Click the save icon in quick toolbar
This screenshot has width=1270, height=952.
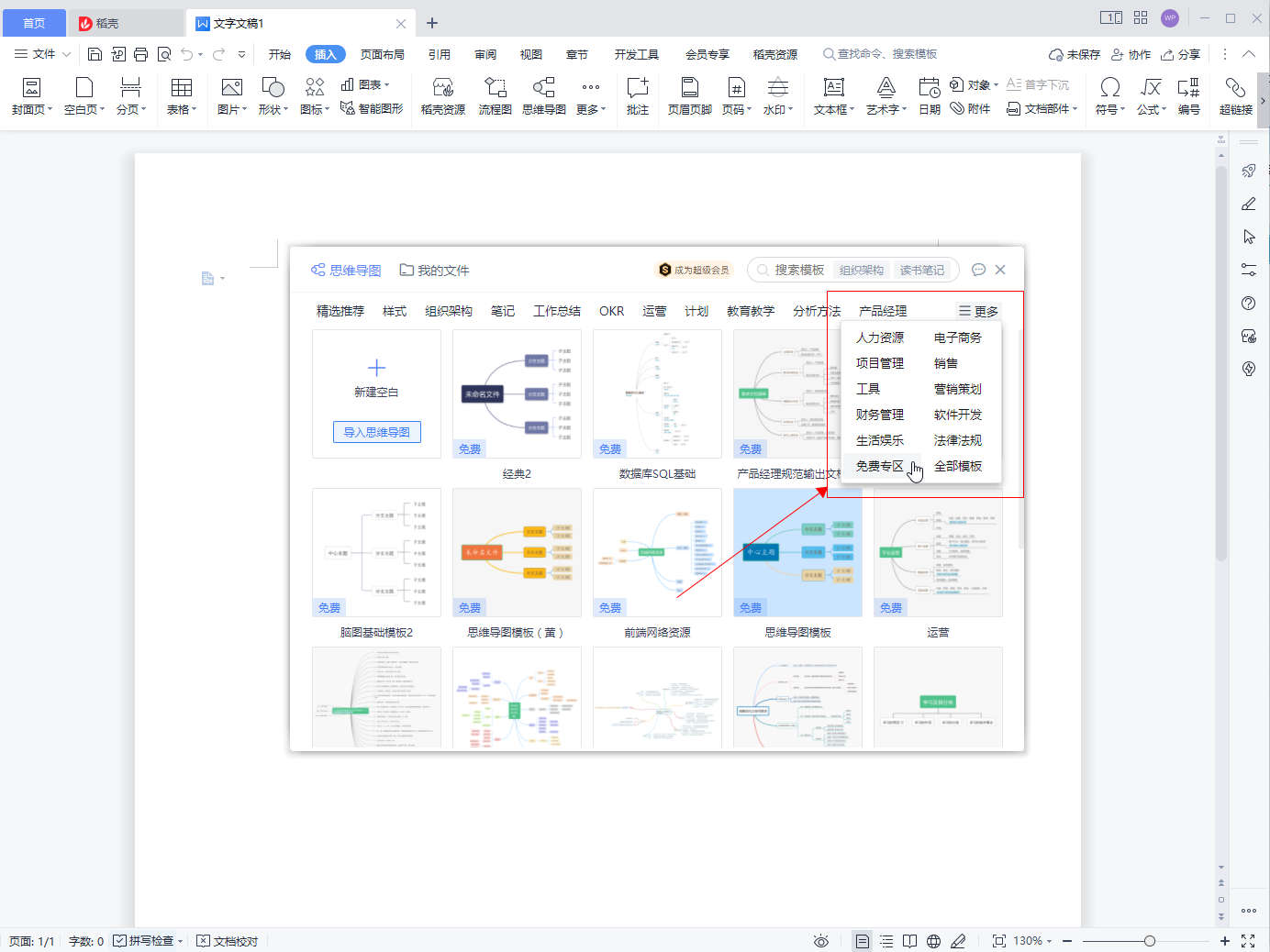pyautogui.click(x=95, y=54)
